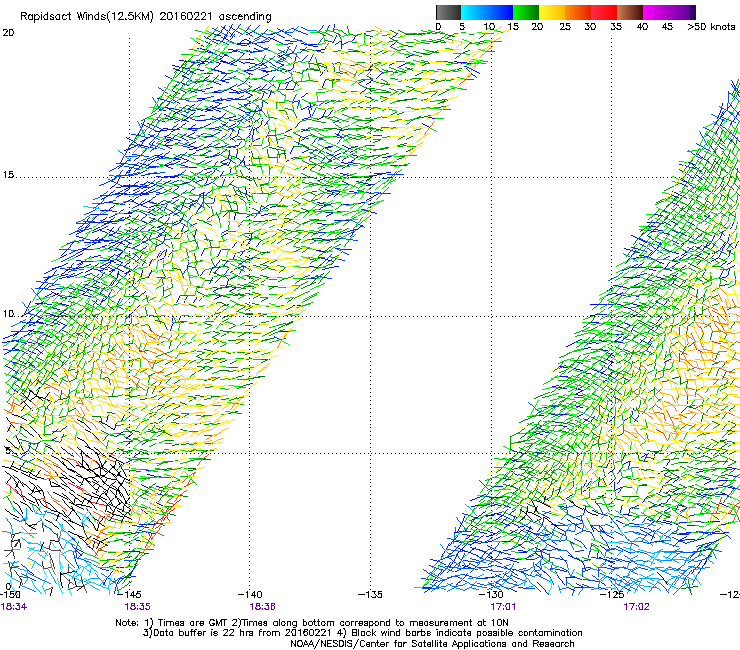Click the longitude label '-135'
Viewport: 740px width, 650px height.
coord(370,594)
